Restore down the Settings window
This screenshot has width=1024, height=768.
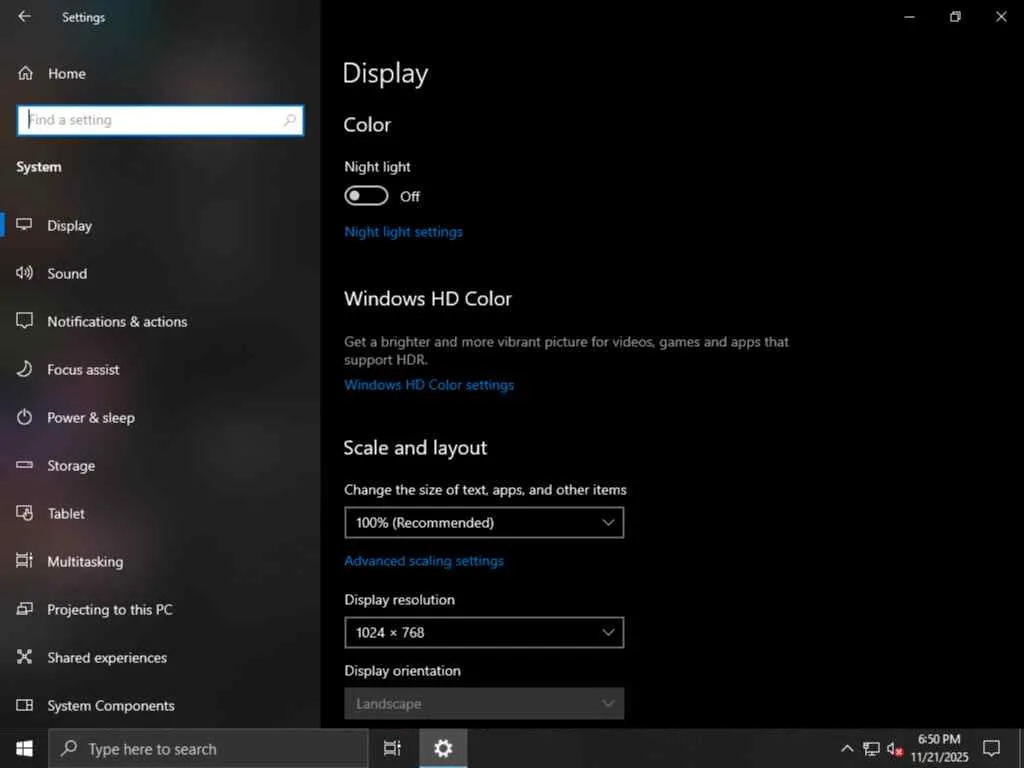(x=955, y=16)
